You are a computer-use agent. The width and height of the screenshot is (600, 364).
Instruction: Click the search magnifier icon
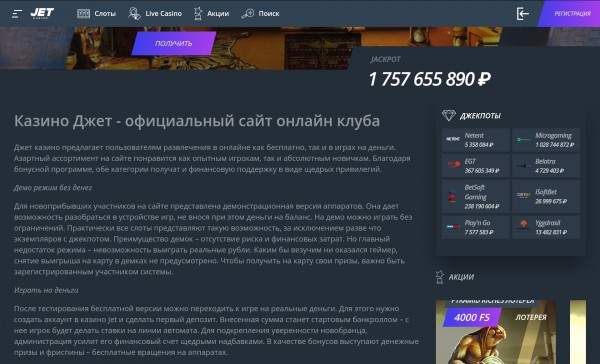tap(248, 14)
